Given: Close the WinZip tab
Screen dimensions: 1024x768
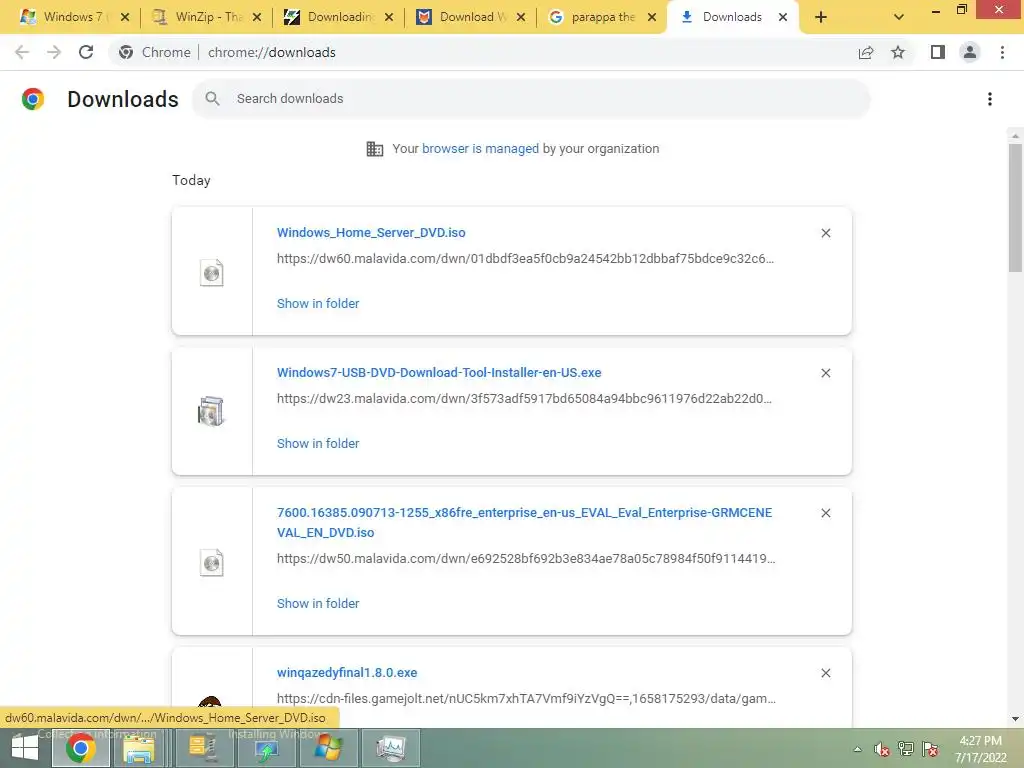Looking at the screenshot, I should pos(257,17).
